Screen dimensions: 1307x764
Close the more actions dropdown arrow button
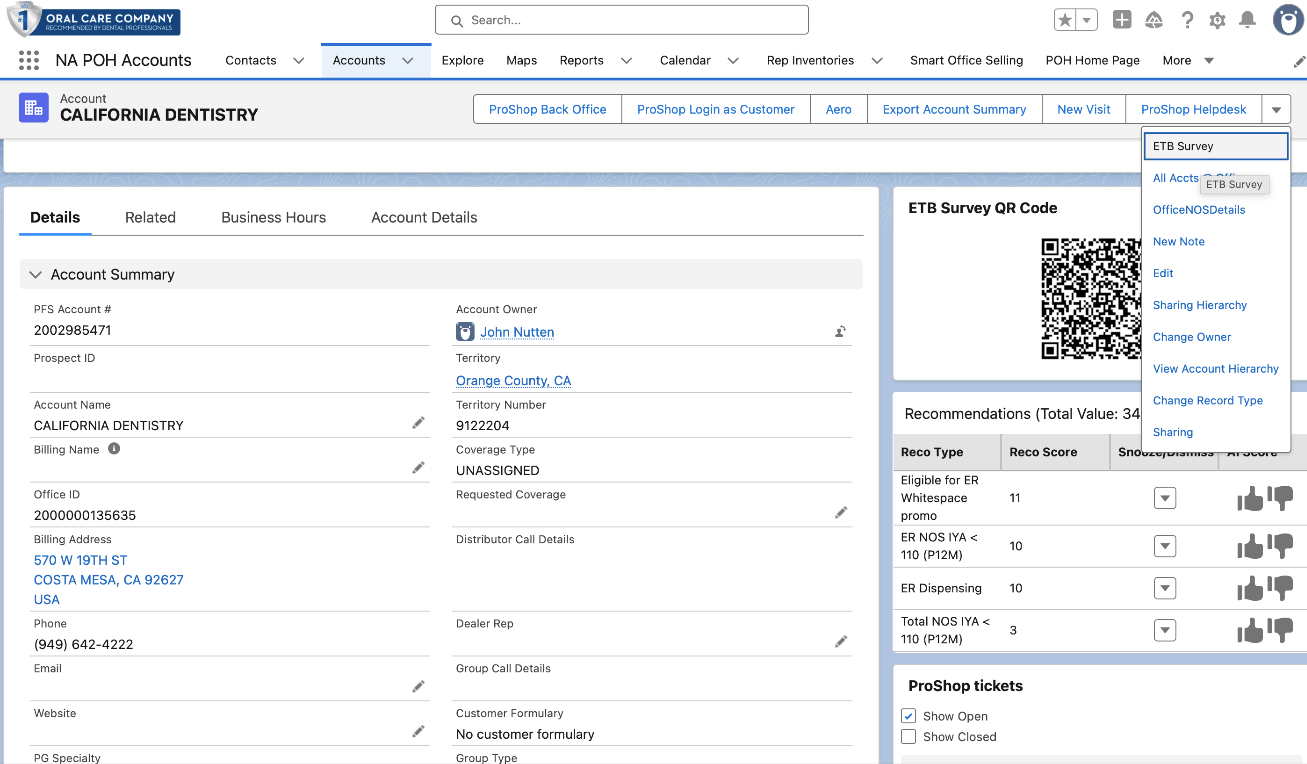[1277, 110]
